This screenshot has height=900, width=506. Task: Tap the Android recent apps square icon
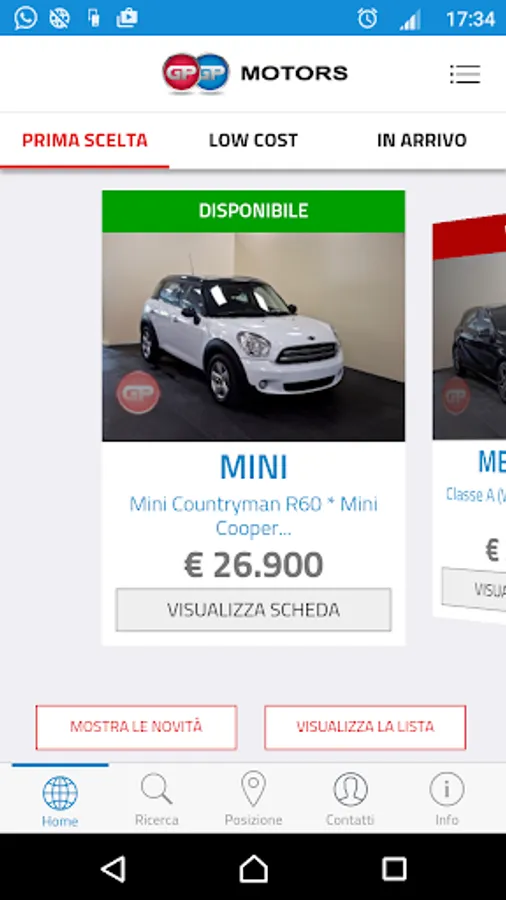pyautogui.click(x=394, y=868)
